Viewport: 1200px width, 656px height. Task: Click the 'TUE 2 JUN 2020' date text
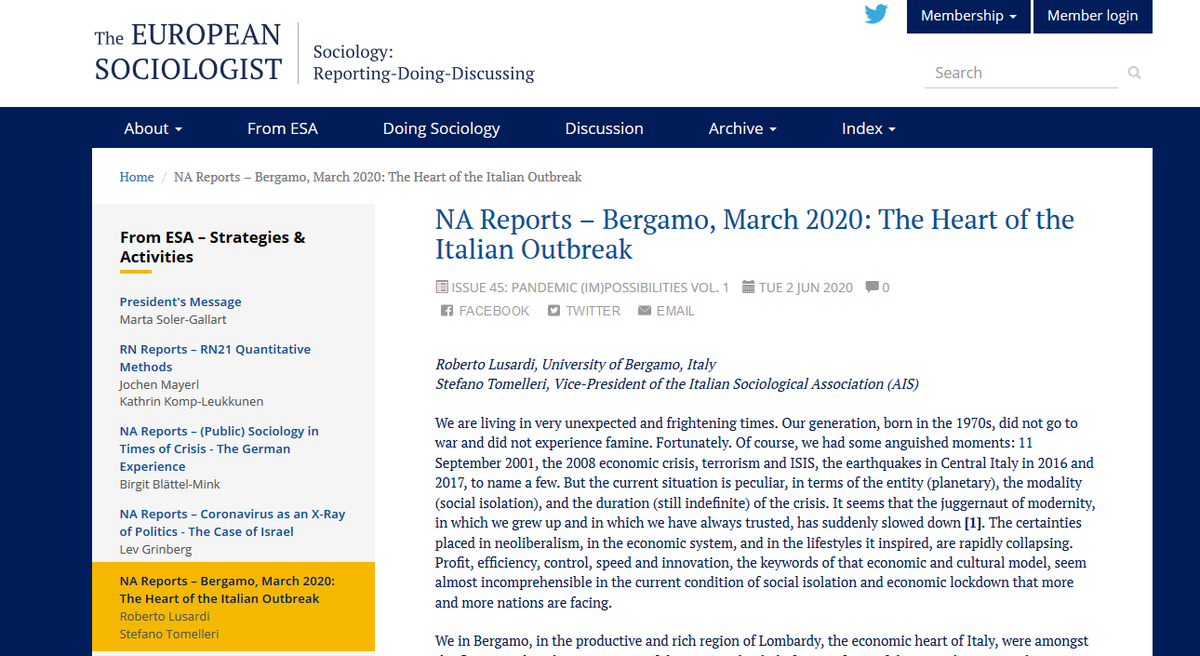click(806, 287)
